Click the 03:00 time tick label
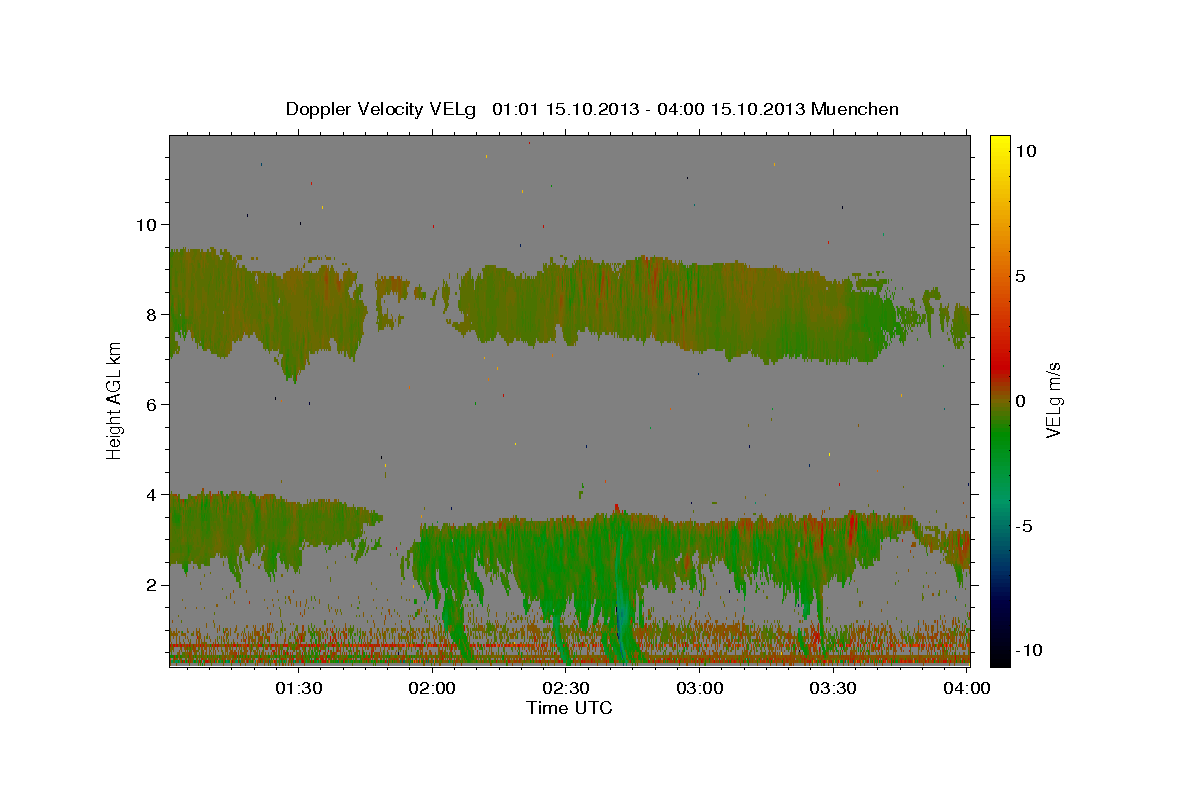 tap(699, 689)
